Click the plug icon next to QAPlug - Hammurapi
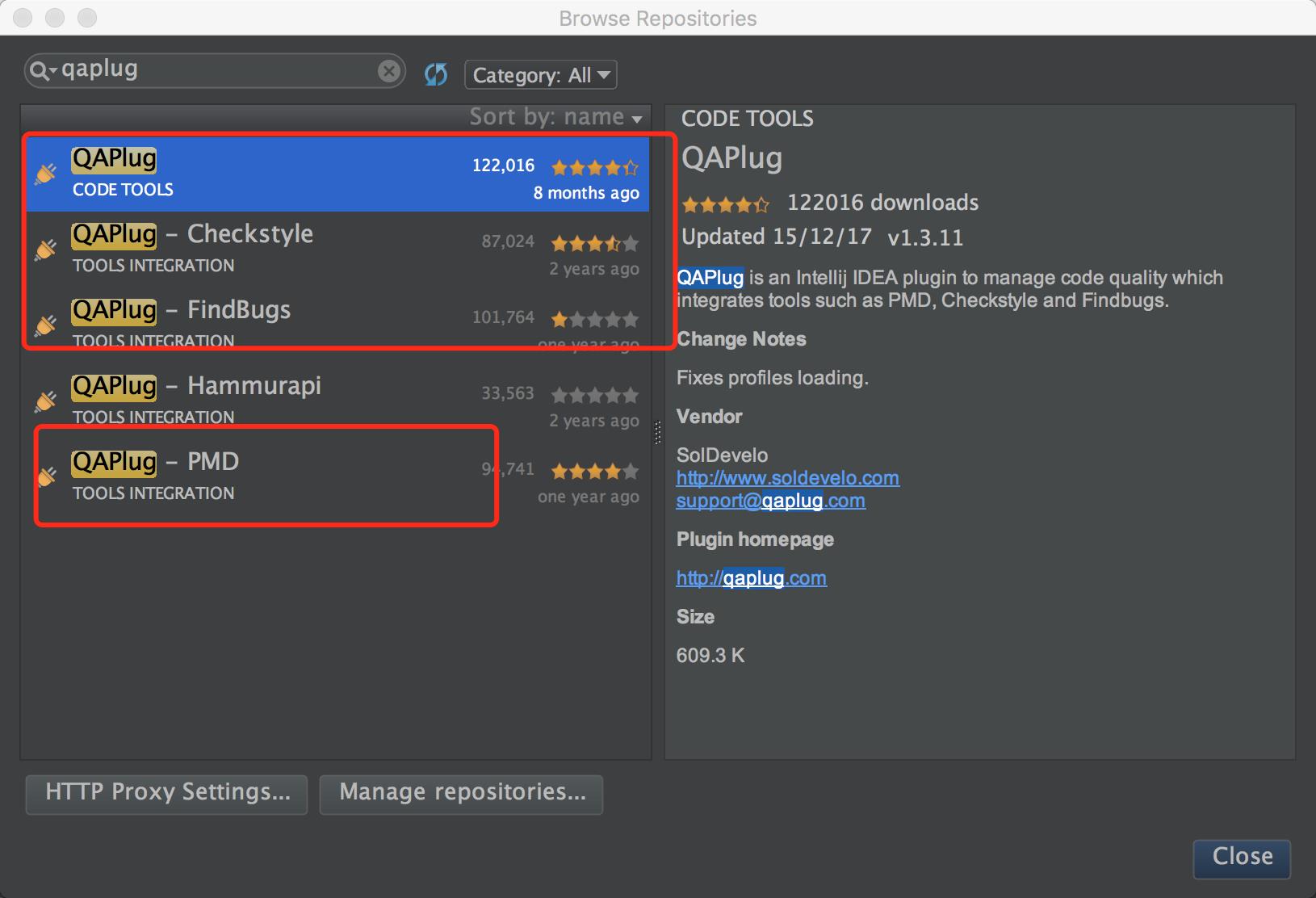The height and width of the screenshot is (898, 1316). coord(46,401)
